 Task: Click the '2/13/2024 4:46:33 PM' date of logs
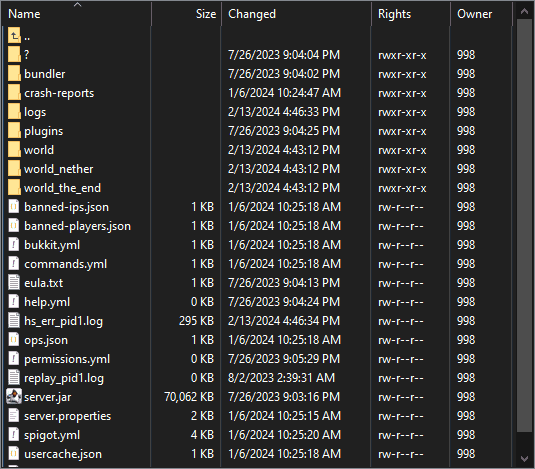[x=284, y=112]
